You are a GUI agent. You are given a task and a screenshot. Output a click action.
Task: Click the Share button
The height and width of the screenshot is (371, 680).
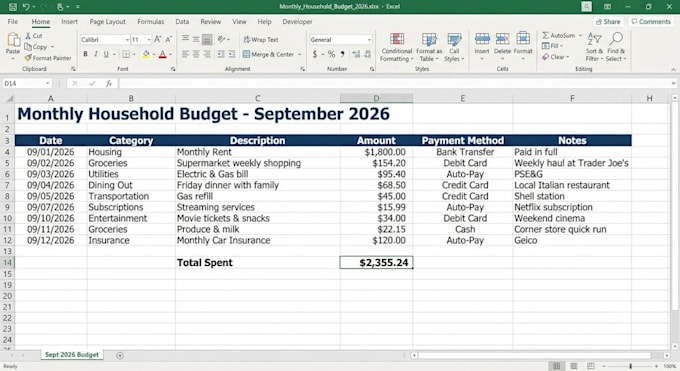coord(608,21)
